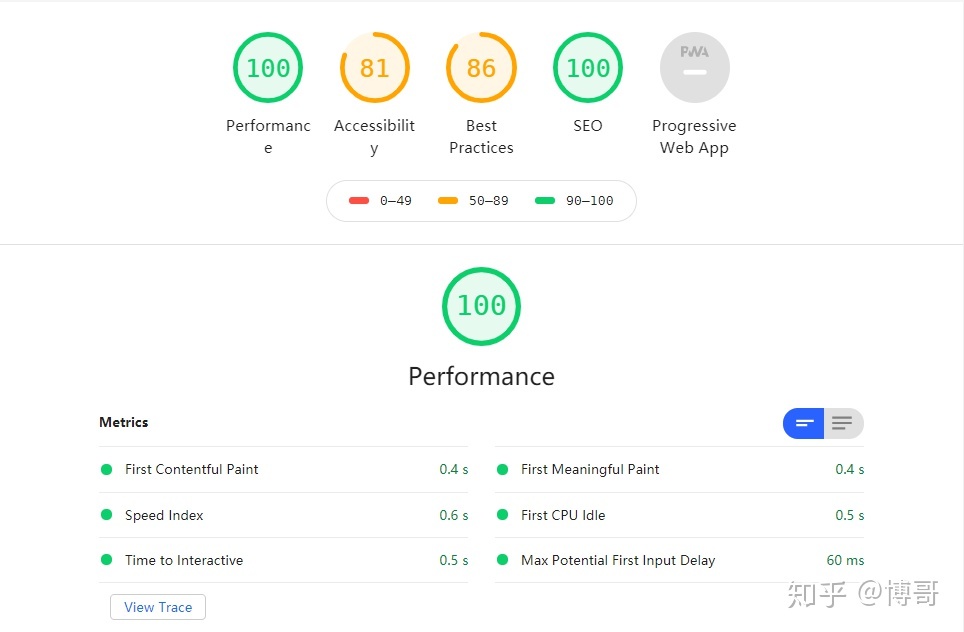Click the green 90–100 legend swatch
The height and width of the screenshot is (632, 964).
pos(545,200)
